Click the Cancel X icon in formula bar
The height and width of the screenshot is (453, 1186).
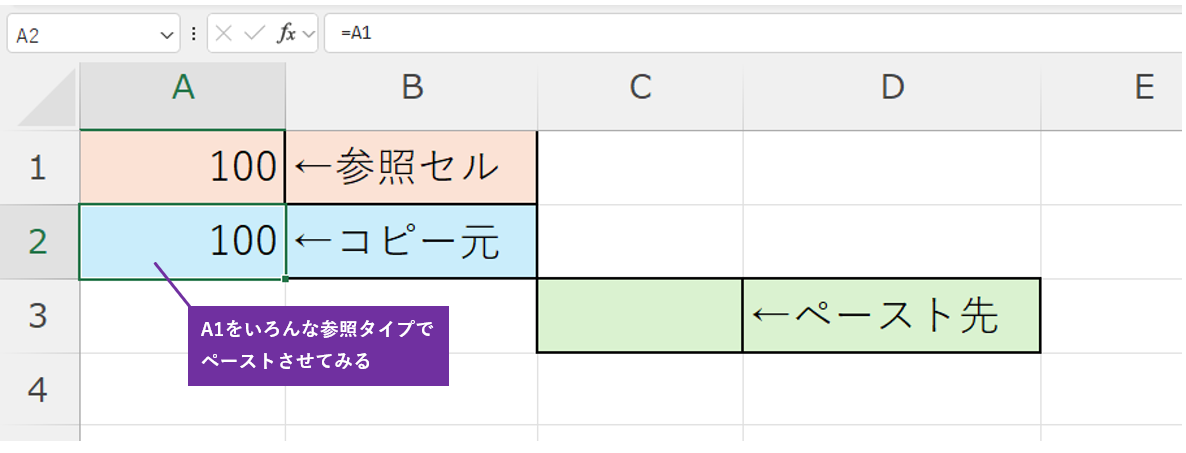click(x=224, y=33)
